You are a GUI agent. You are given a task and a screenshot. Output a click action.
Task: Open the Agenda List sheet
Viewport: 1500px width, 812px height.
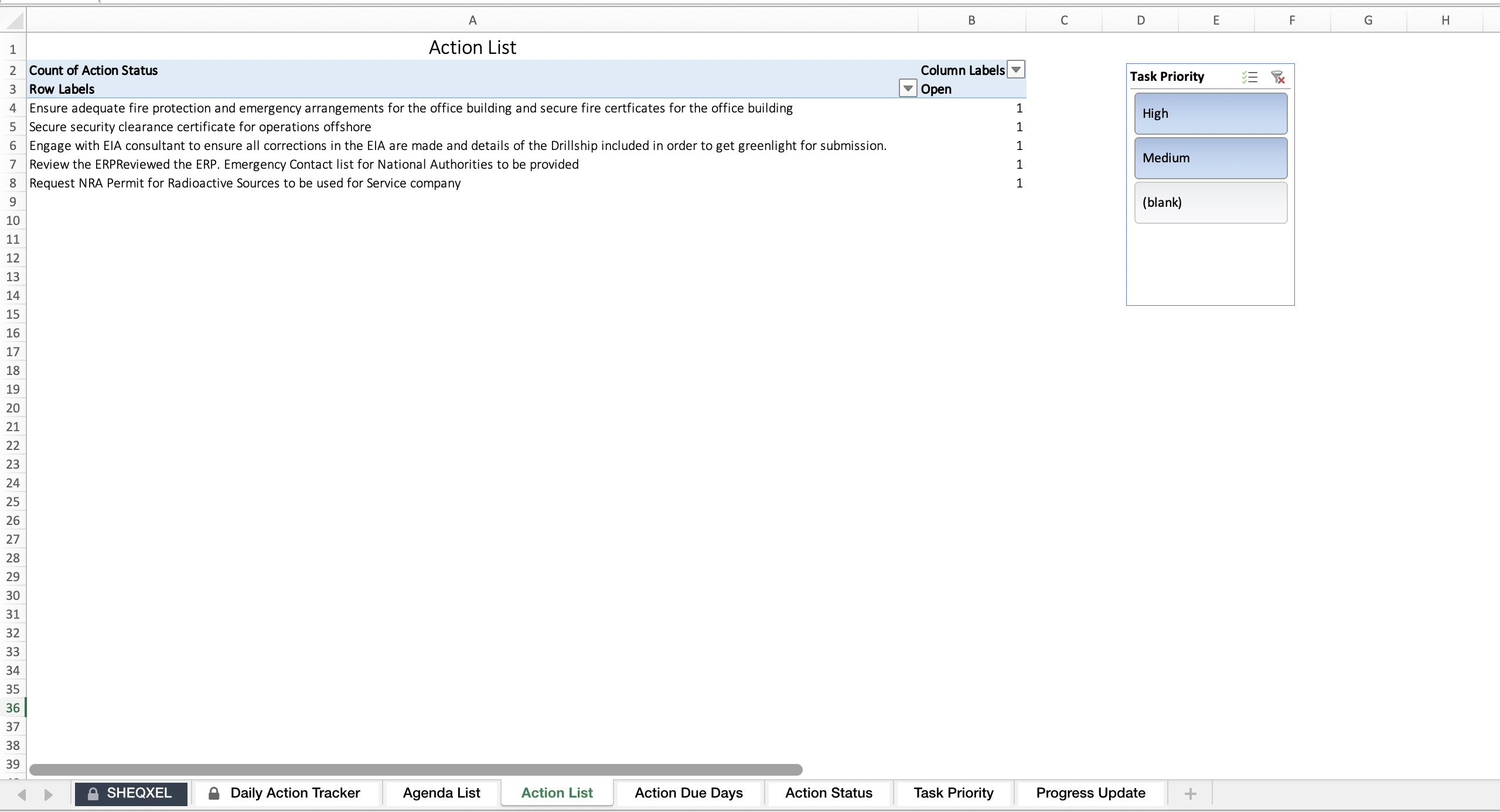click(441, 793)
